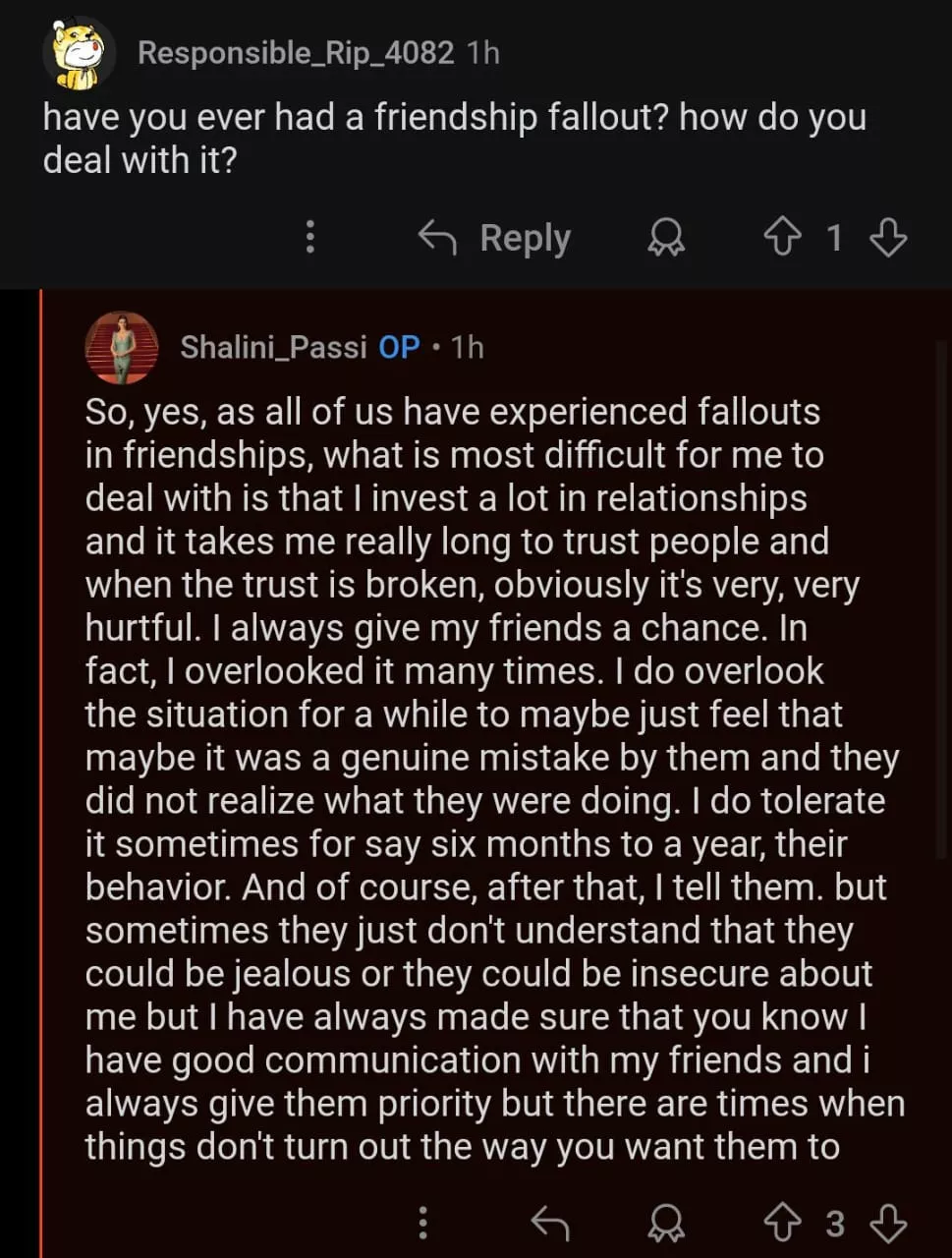The height and width of the screenshot is (1258, 952).
Task: Visit the Shalini_Passi username link
Action: click(273, 347)
